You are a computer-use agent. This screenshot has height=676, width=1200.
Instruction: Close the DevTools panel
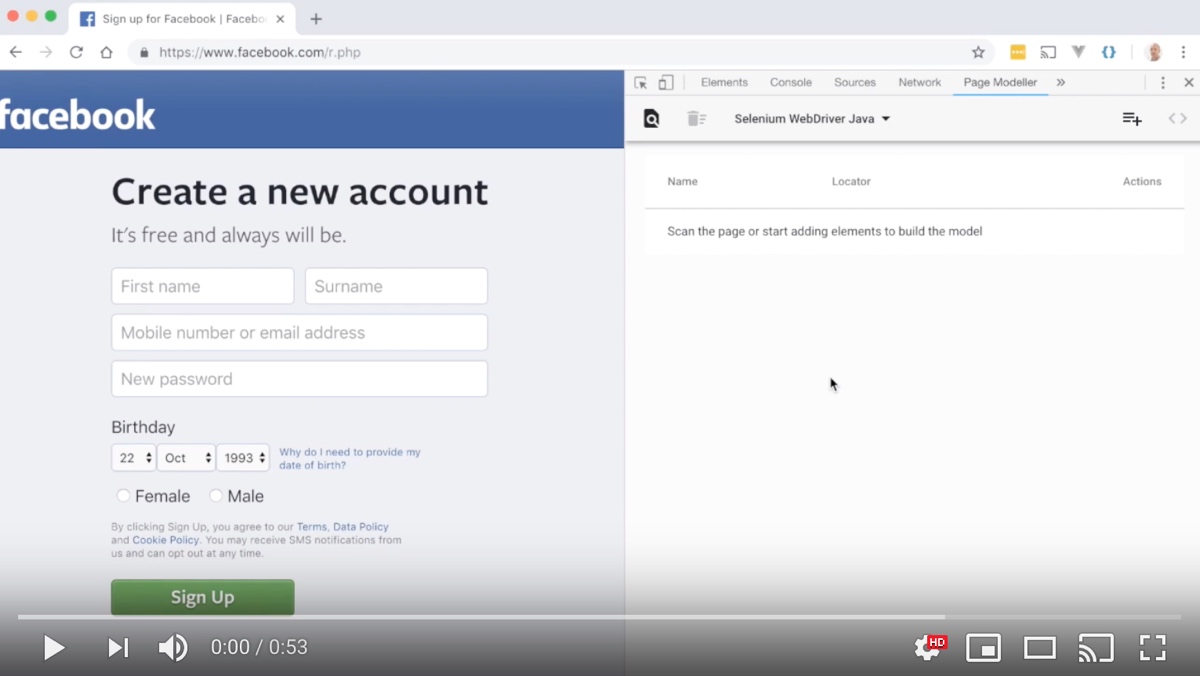coord(1189,83)
